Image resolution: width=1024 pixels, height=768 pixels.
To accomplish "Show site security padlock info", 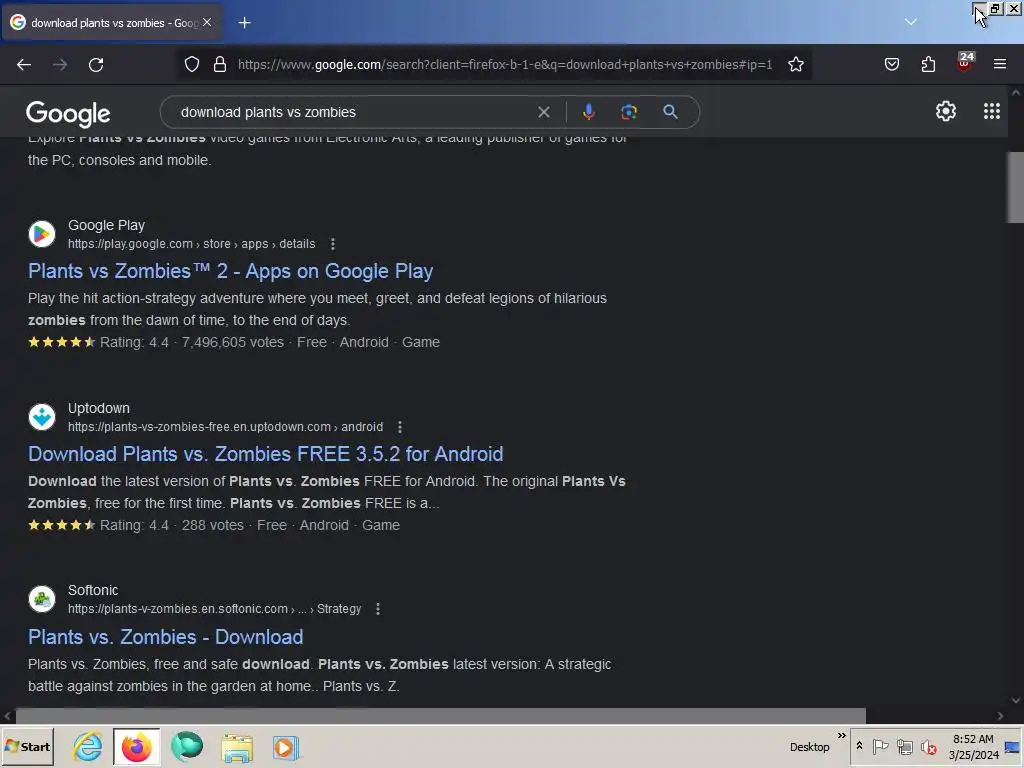I will coord(220,64).
